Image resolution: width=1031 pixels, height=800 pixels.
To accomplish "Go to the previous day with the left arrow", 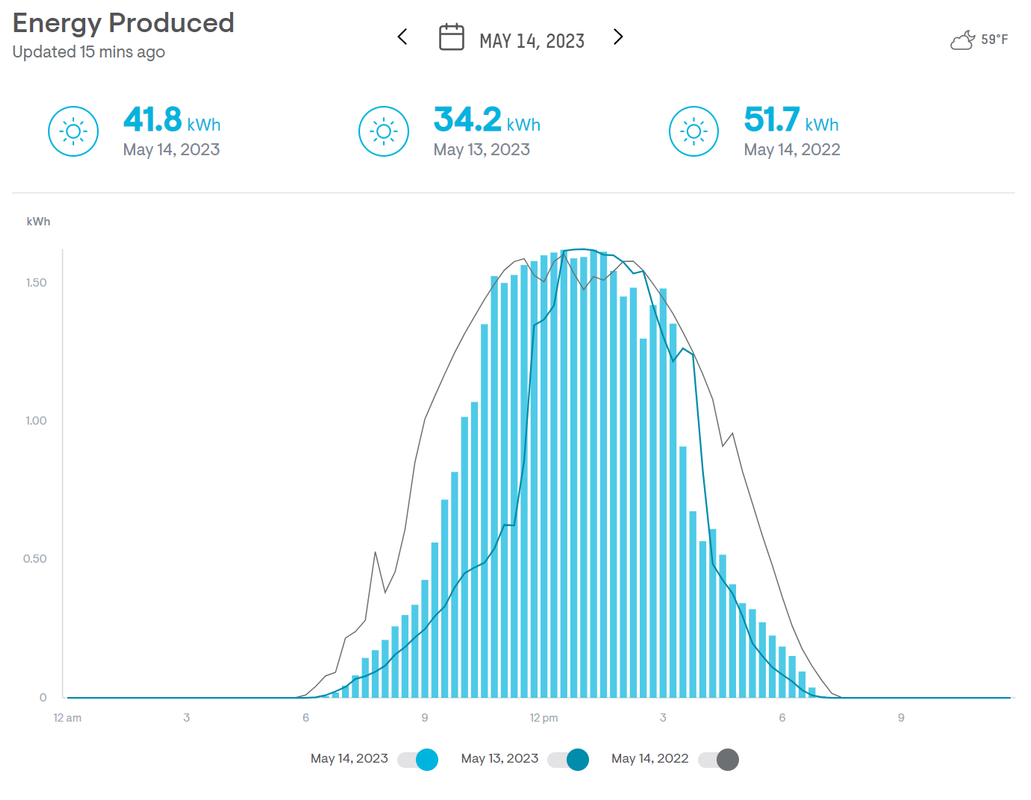I will pos(402,37).
